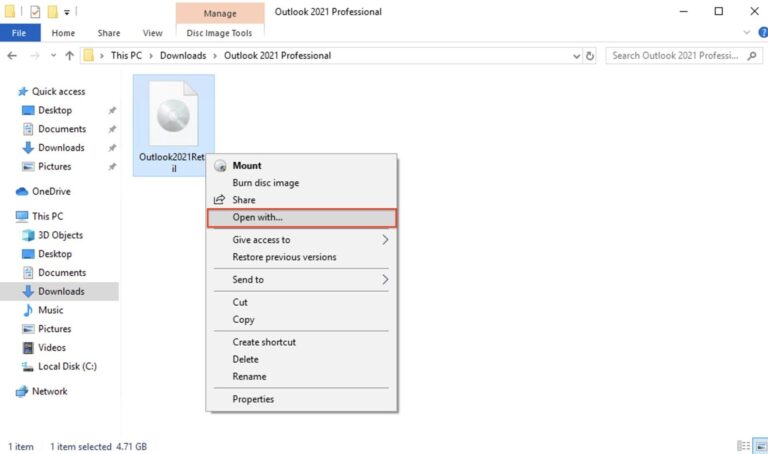Click the '1 item selected 4.71 GB' status text
This screenshot has height=454, width=768.
click(x=98, y=446)
